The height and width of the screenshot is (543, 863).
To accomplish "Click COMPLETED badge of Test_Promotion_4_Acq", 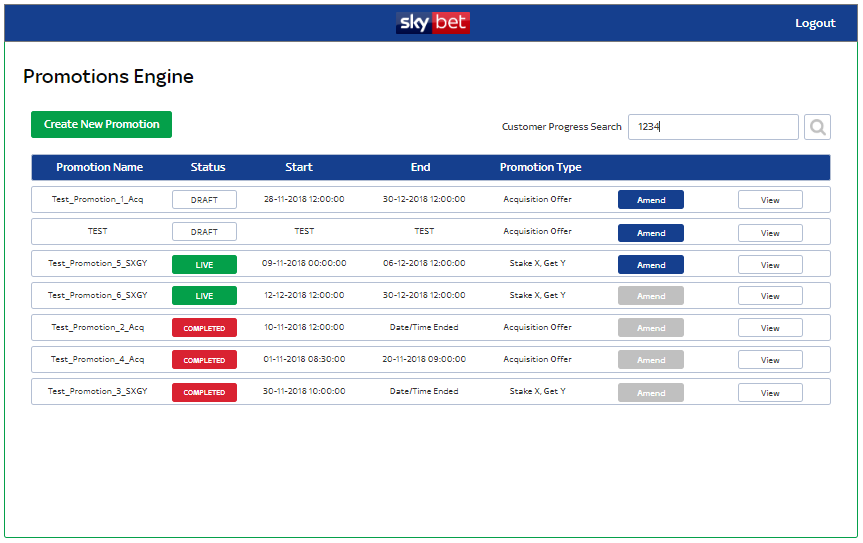I will click(204, 360).
